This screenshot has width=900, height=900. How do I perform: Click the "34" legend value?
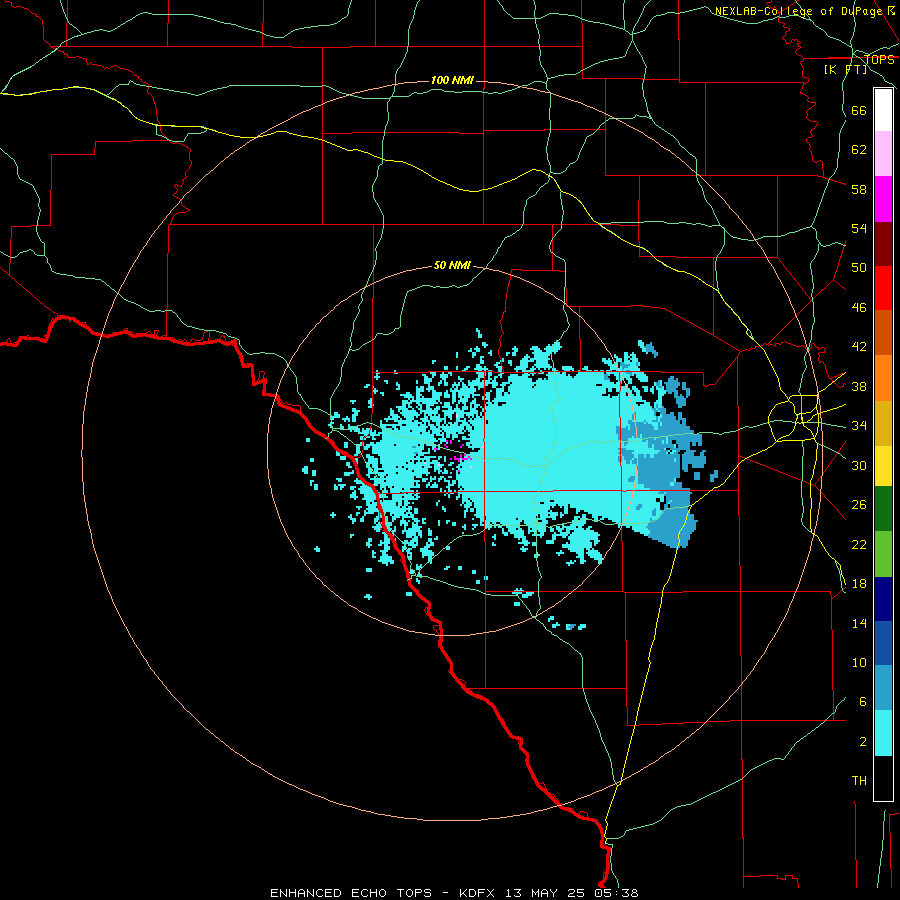pyautogui.click(x=859, y=426)
